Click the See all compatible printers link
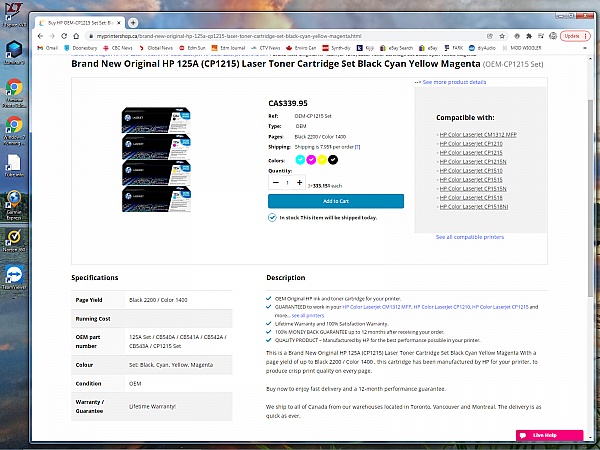 470,237
